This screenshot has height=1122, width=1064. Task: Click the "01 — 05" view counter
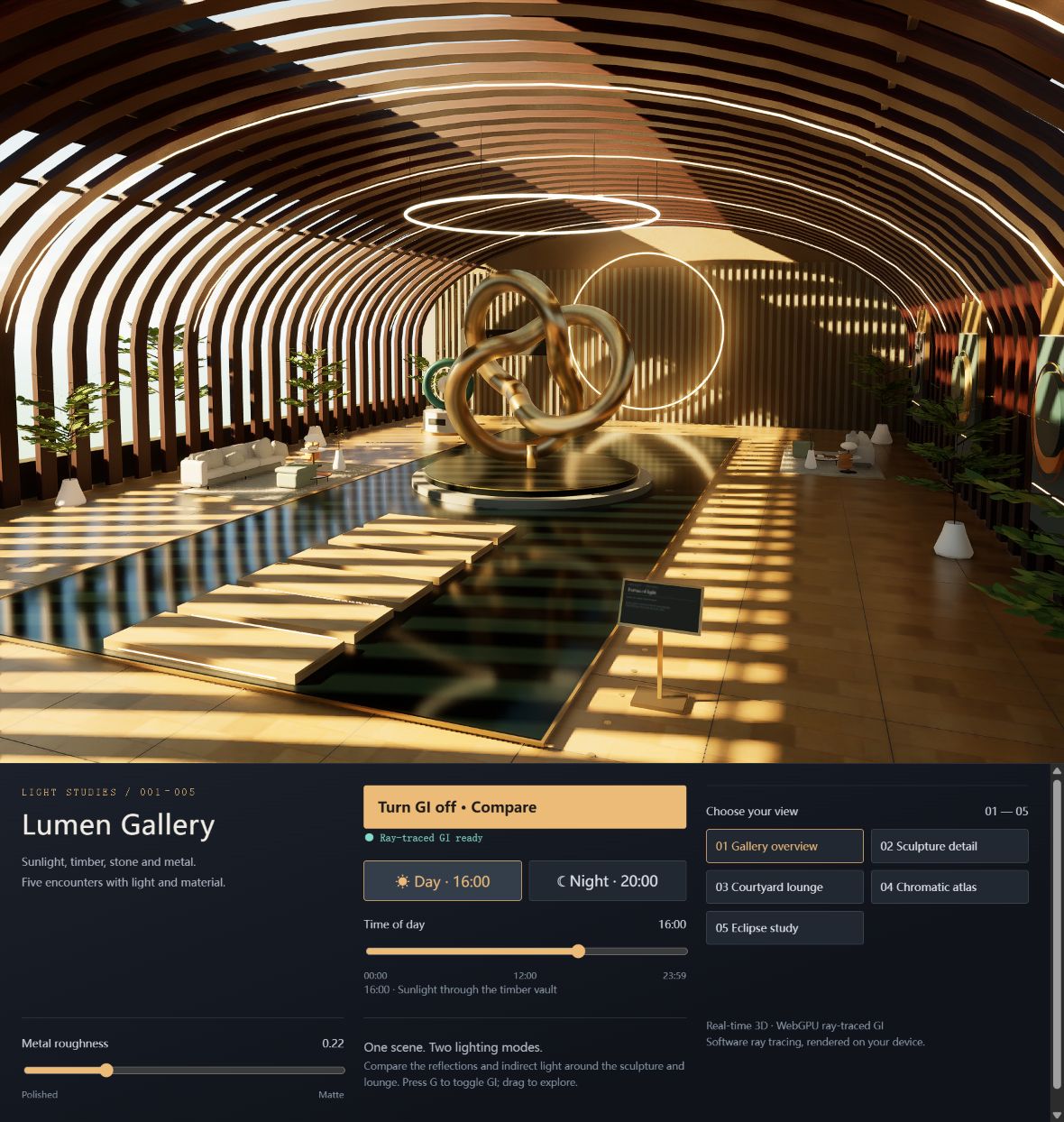coord(1006,812)
